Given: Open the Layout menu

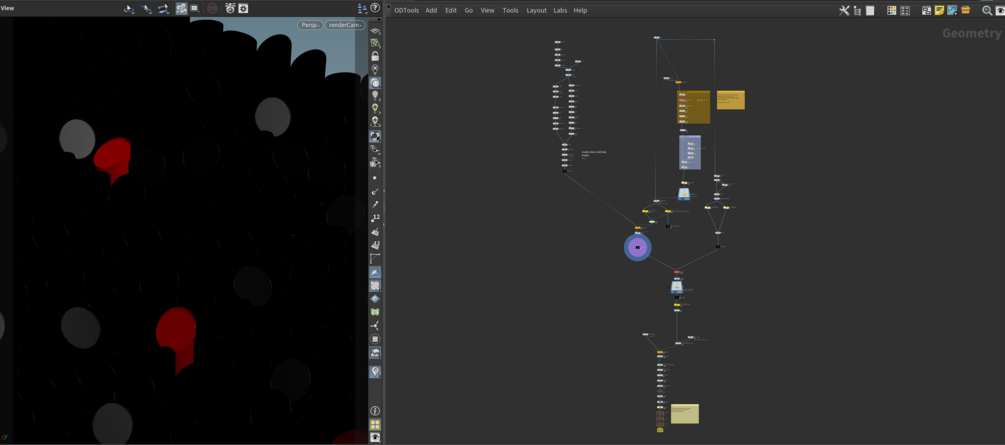Looking at the screenshot, I should click(536, 10).
